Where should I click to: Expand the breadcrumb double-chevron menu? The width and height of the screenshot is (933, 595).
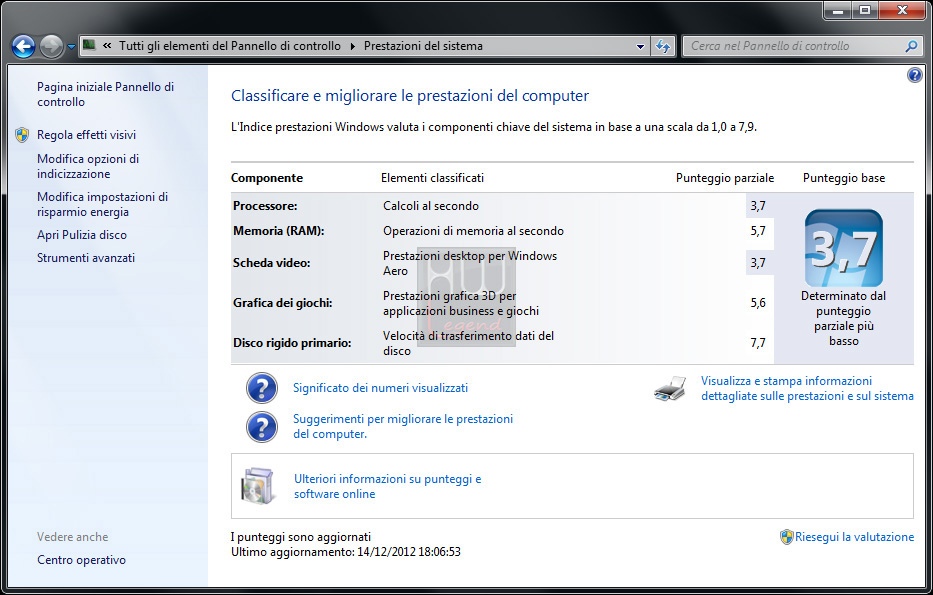[x=107, y=46]
